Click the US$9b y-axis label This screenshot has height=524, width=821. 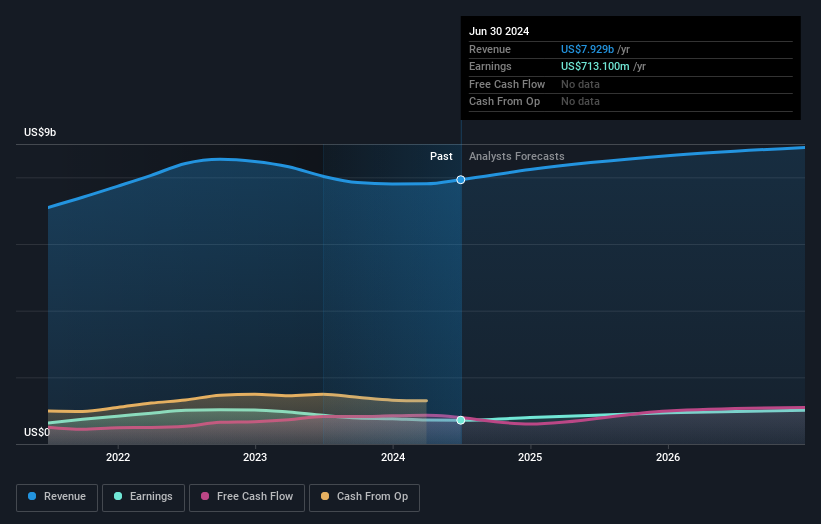pyautogui.click(x=40, y=132)
